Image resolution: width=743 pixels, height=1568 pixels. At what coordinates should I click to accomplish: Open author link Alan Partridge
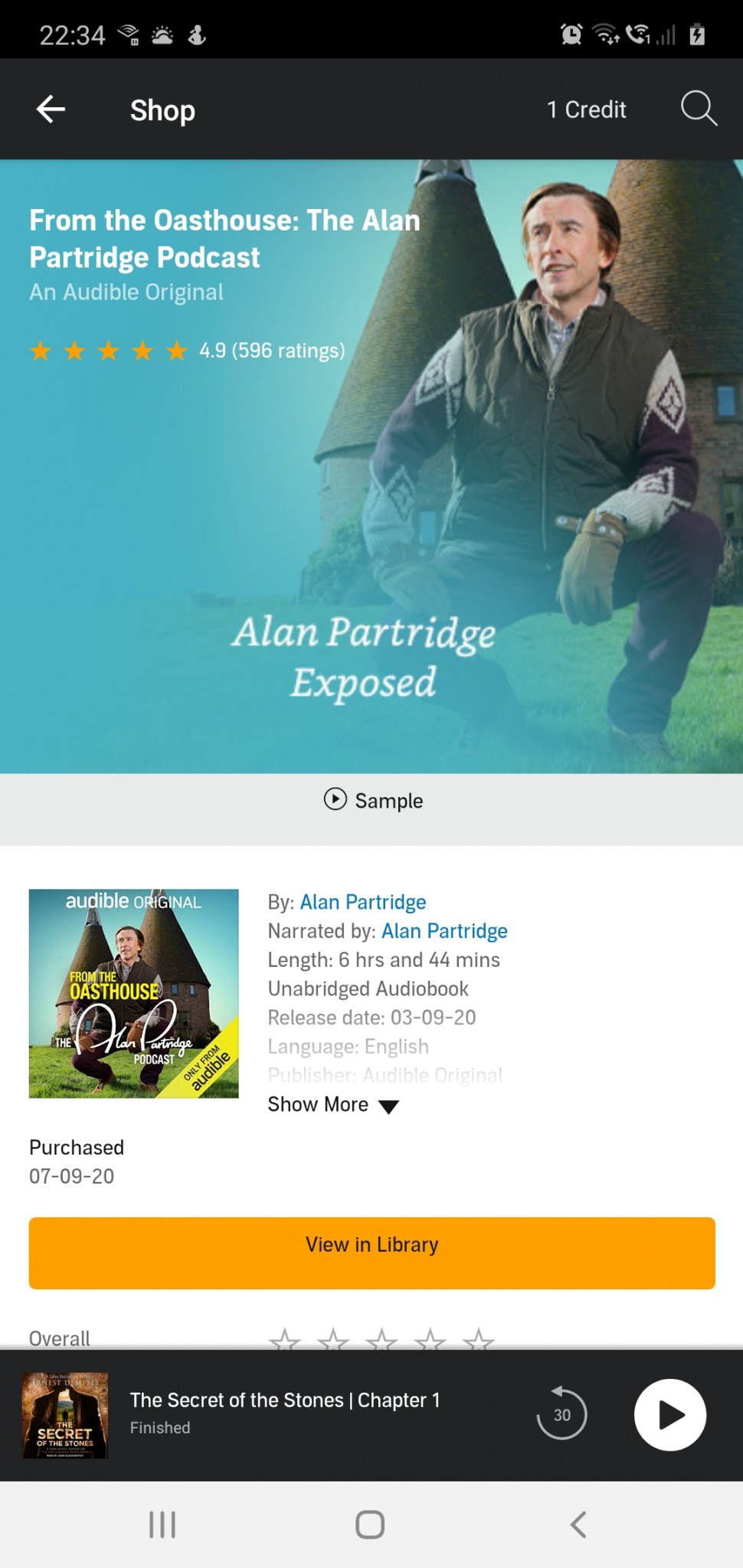363,902
